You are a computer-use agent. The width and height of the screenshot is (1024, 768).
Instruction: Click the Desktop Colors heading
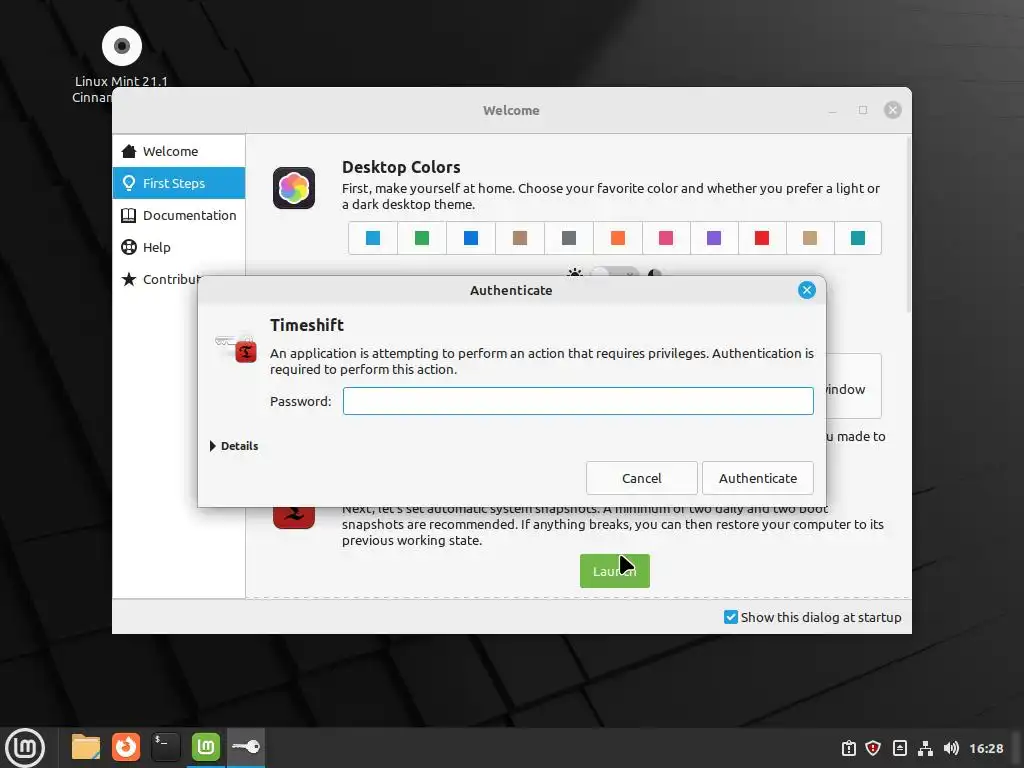click(x=401, y=167)
